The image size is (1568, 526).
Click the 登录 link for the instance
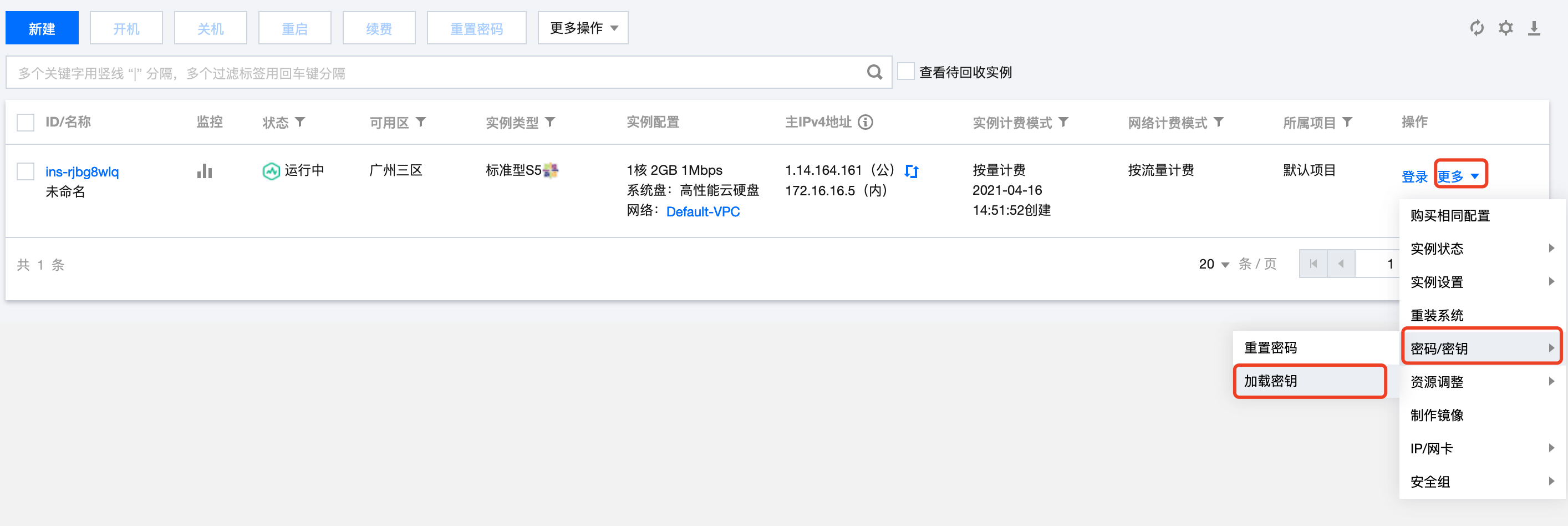click(x=1414, y=176)
